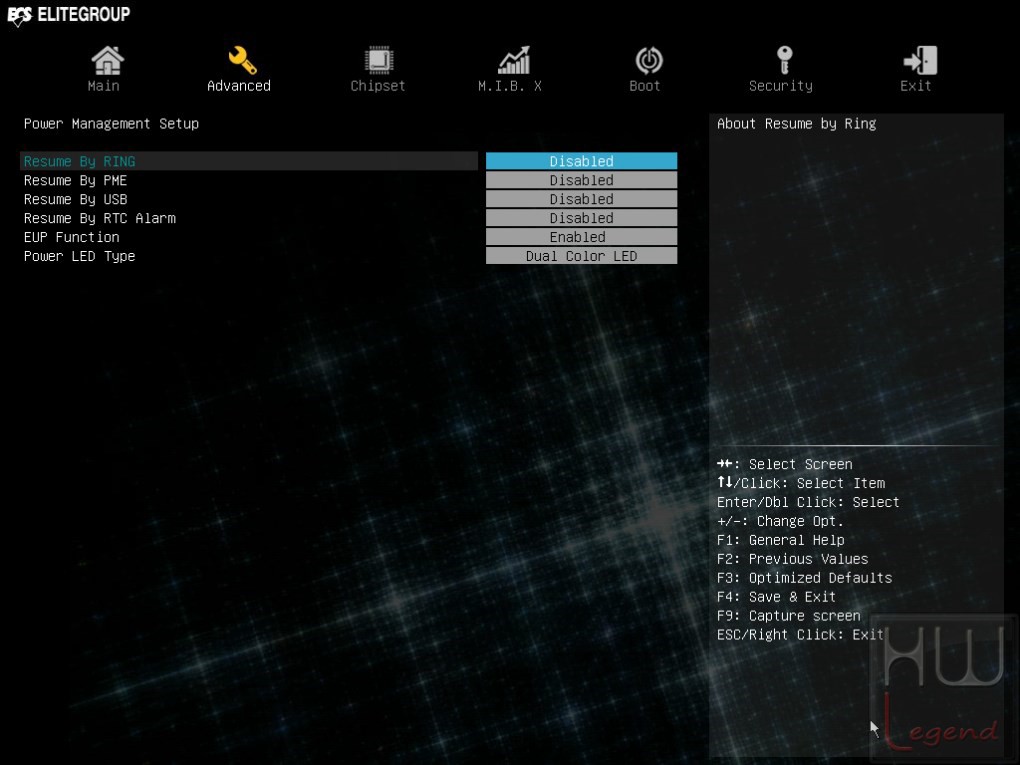This screenshot has height=765, width=1020.
Task: Open the Resume By RTC Alarm option
Action: [x=582, y=218]
